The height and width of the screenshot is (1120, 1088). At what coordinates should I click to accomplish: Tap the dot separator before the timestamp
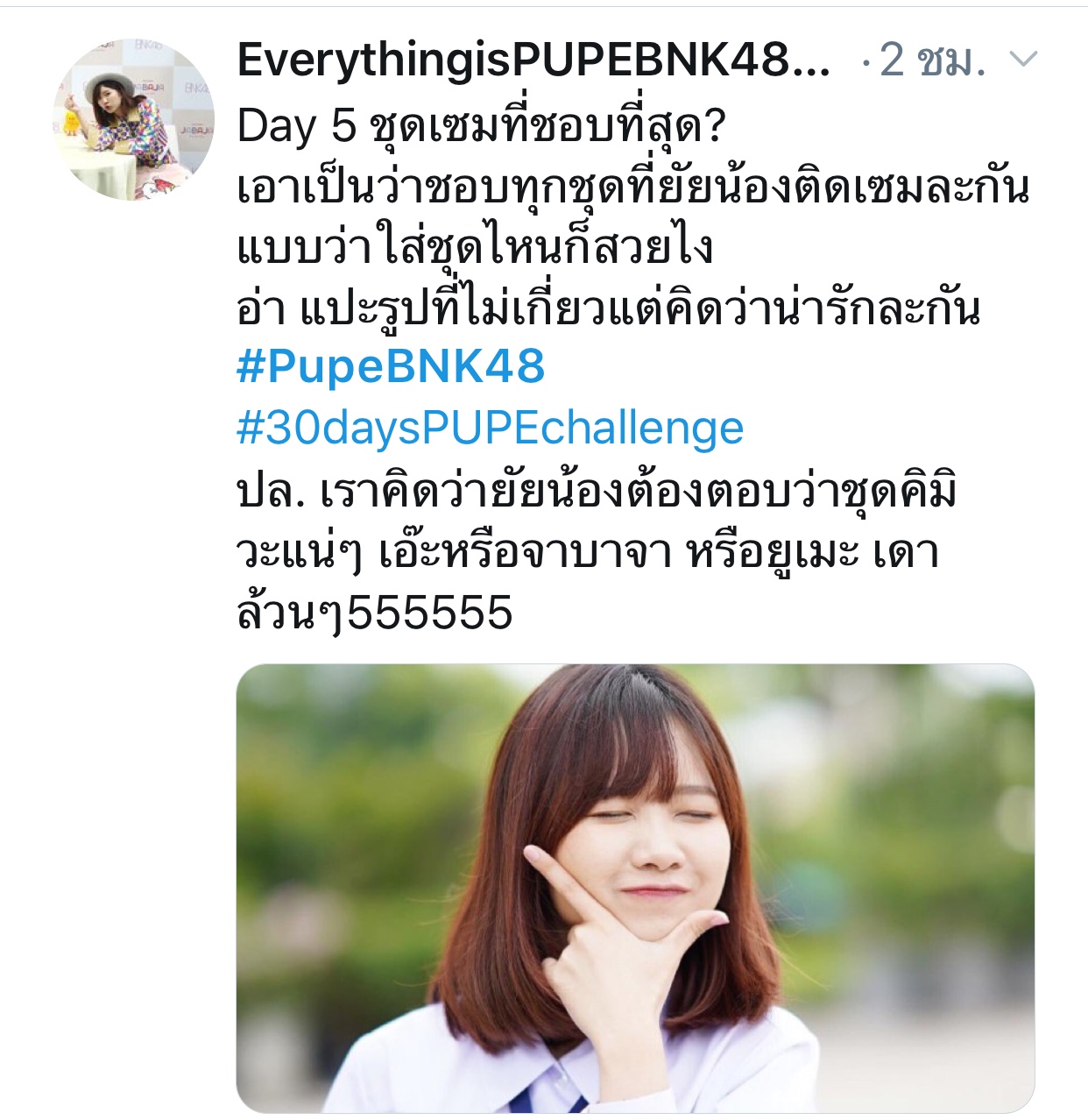click(x=865, y=61)
